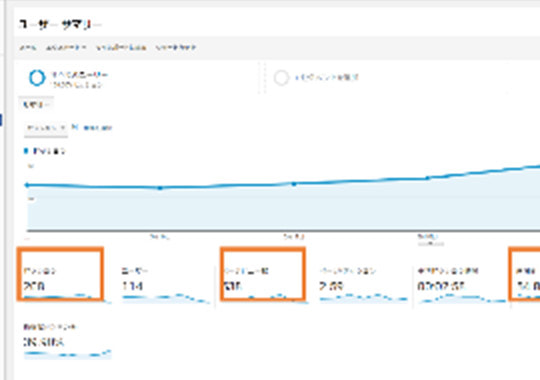Select the Summary tab above the chart
The width and height of the screenshot is (540, 380).
pyautogui.click(x=36, y=104)
